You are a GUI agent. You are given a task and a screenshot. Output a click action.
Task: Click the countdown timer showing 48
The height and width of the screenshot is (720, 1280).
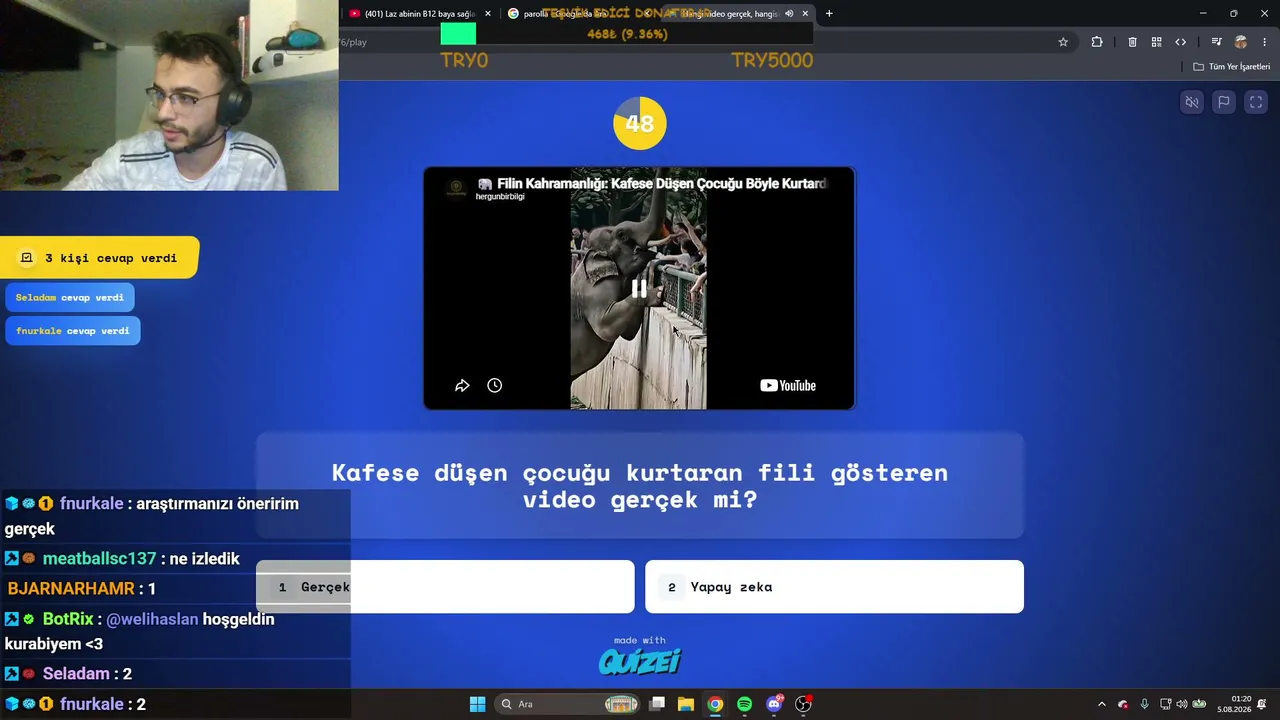coord(639,123)
